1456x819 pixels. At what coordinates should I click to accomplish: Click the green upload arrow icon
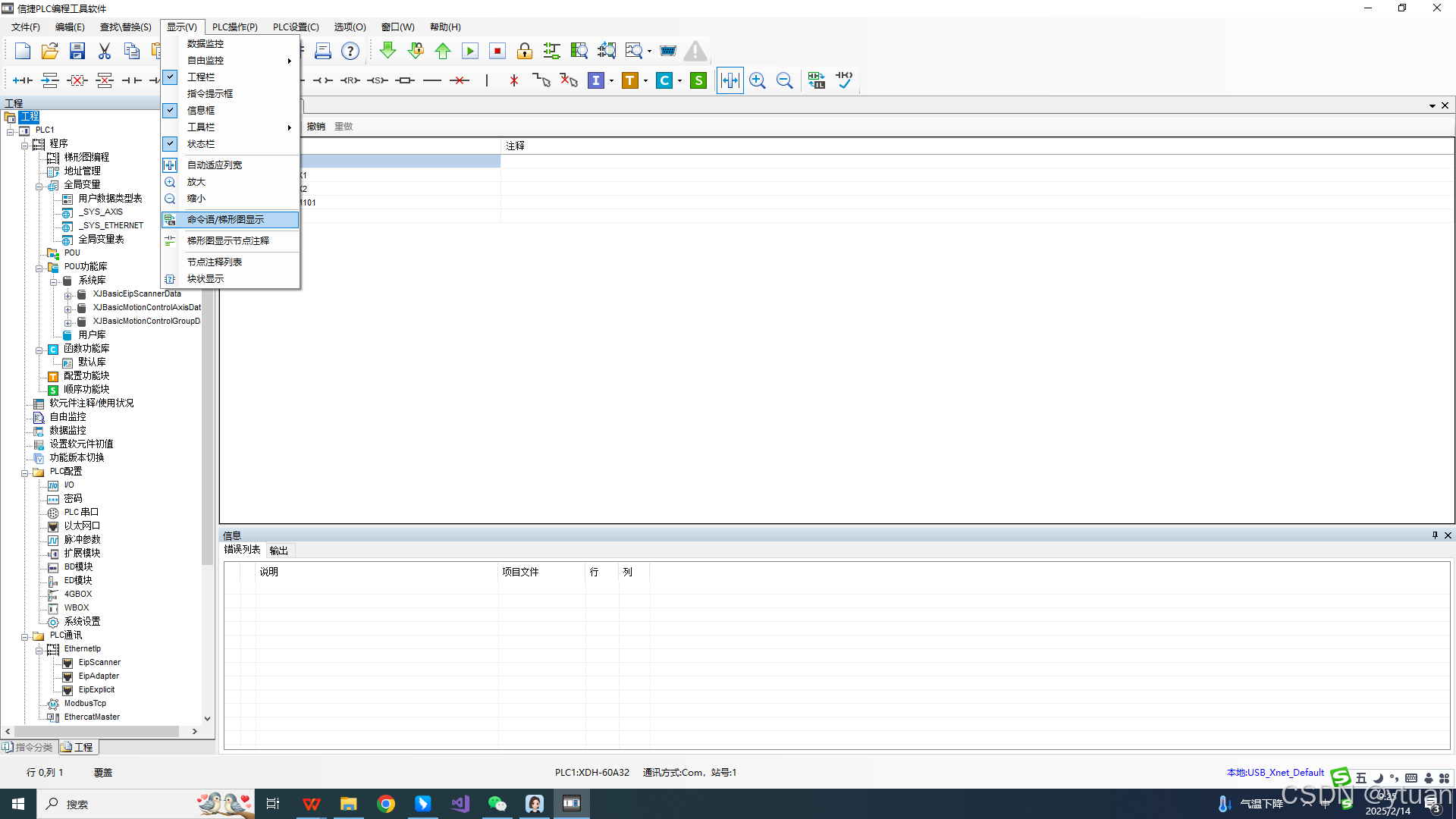tap(443, 51)
